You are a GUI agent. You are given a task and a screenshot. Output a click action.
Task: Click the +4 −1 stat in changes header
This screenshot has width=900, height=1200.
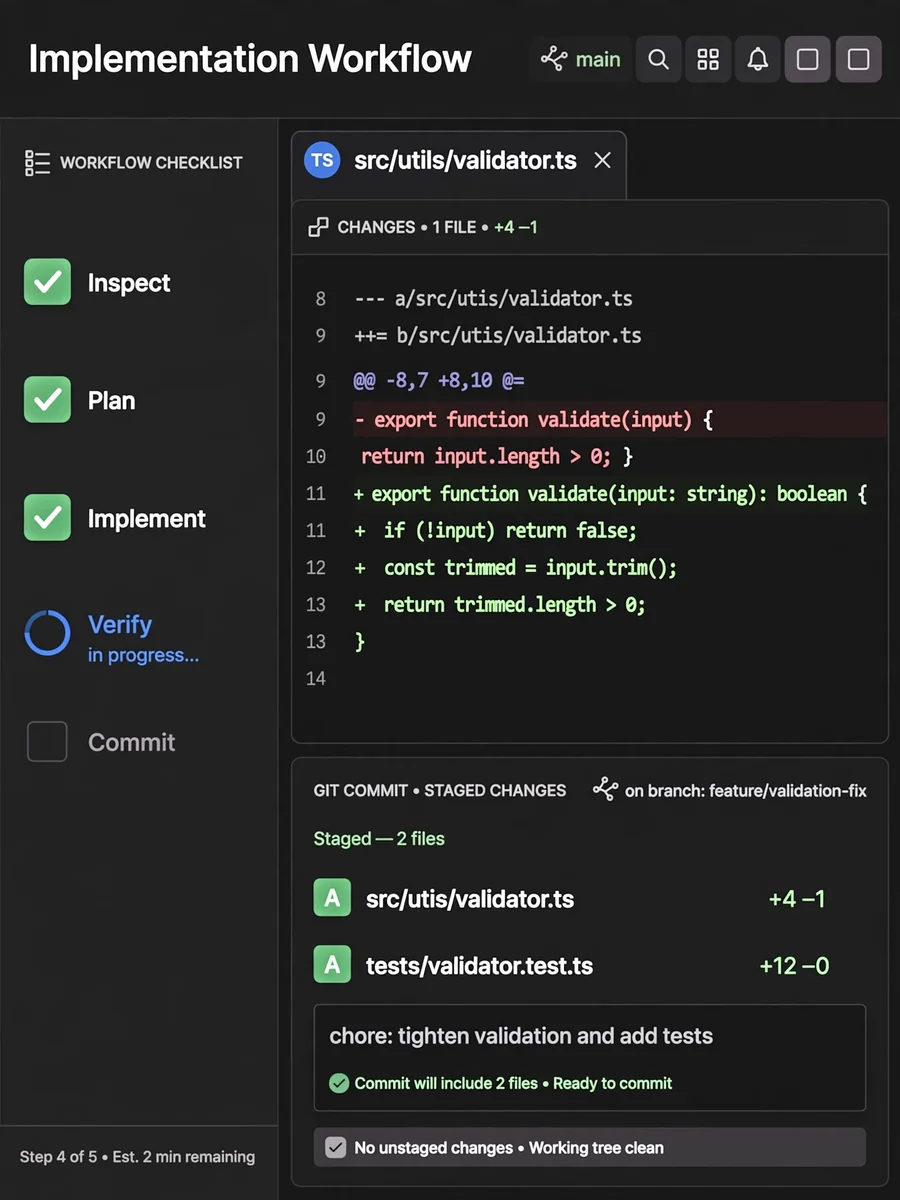point(516,227)
